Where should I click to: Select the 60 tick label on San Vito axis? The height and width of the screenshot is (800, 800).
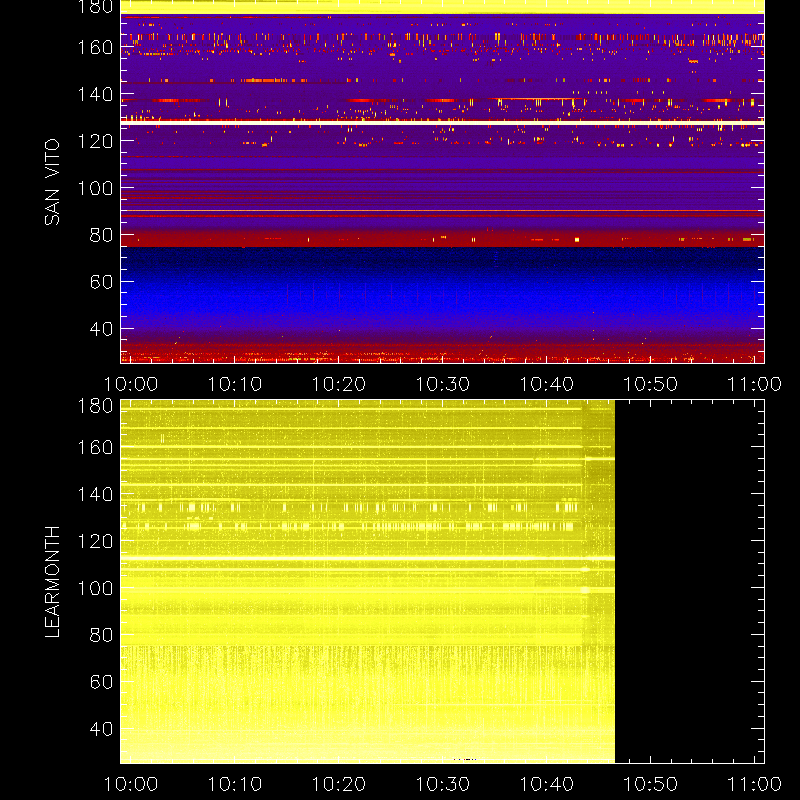pyautogui.click(x=101, y=282)
